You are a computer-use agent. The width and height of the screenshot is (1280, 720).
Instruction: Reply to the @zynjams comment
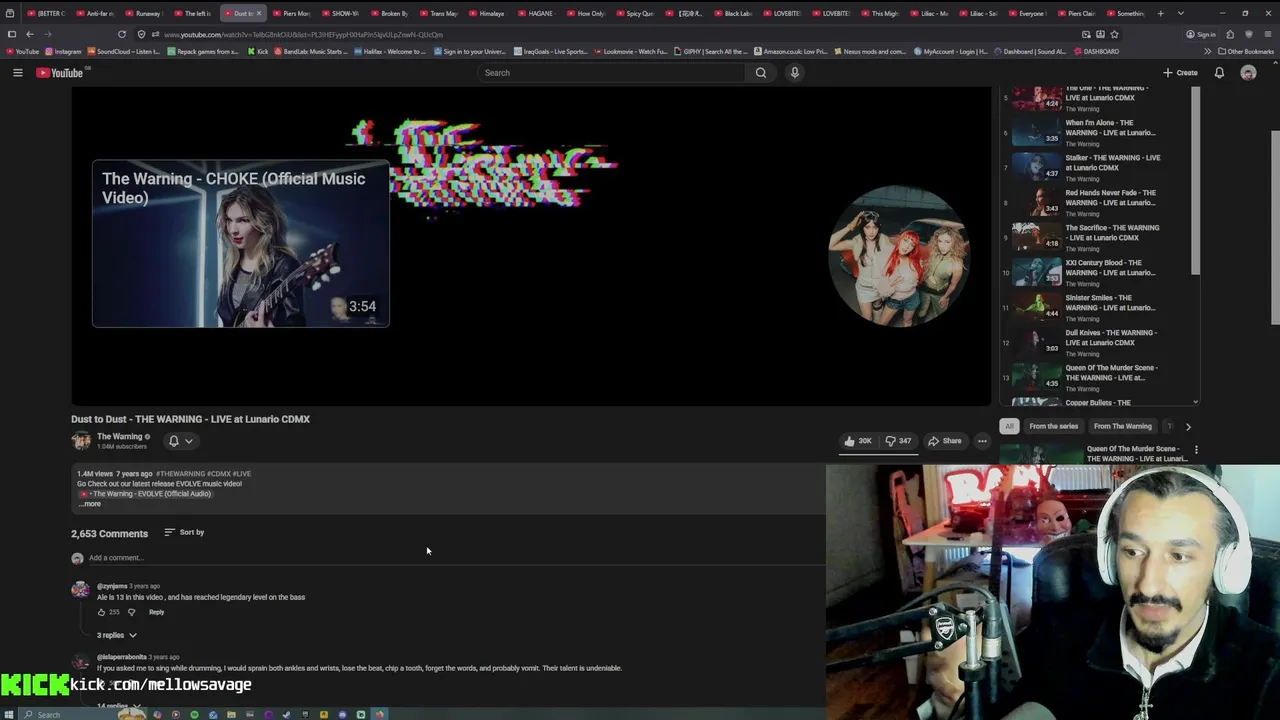[156, 612]
